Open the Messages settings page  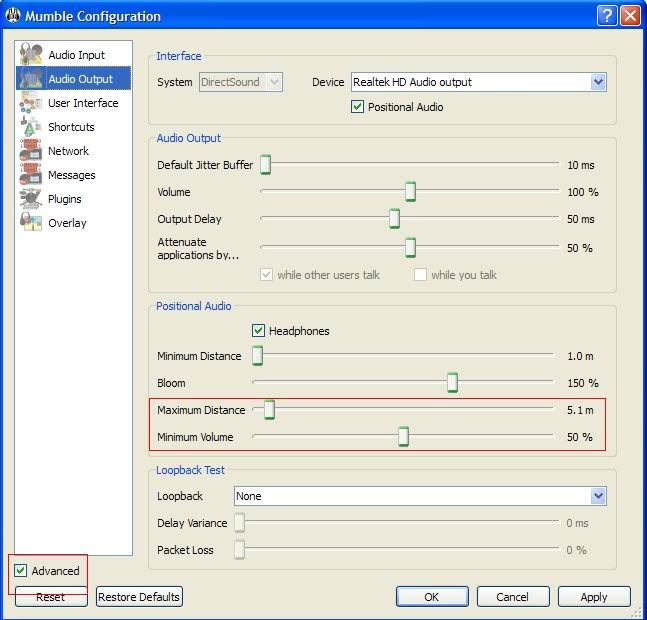(71, 175)
